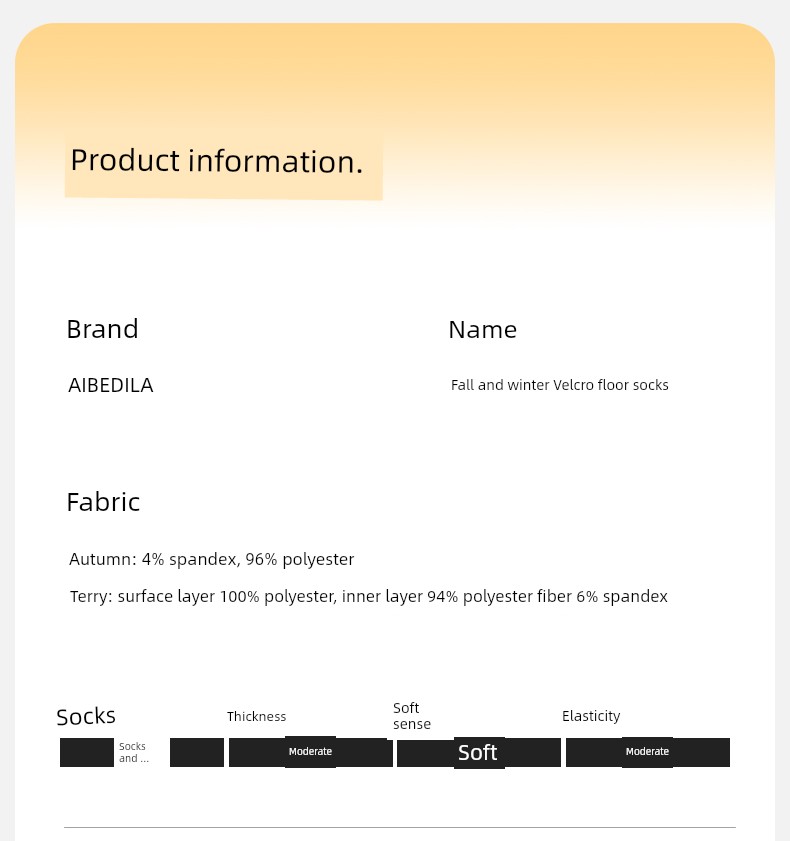
Task: Click Fall and winter Velcro floor socks
Action: tap(559, 385)
